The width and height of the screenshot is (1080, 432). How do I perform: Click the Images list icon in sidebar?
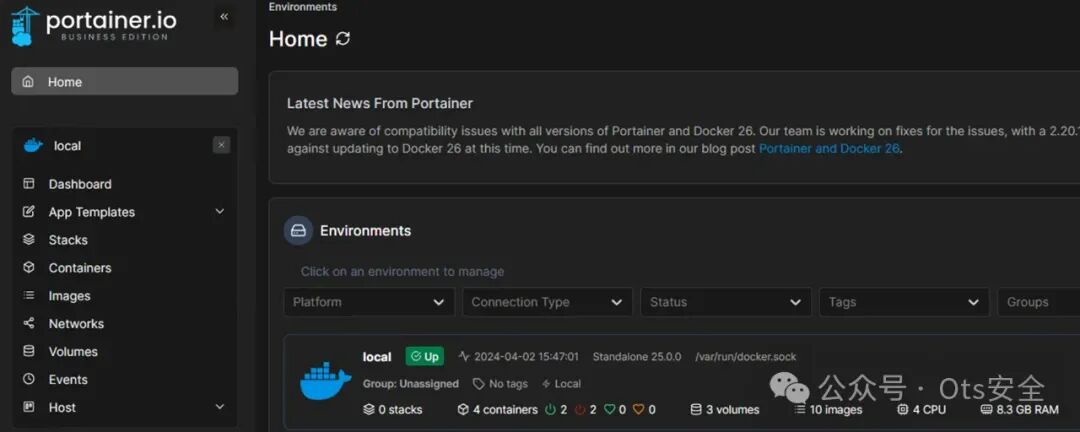tap(28, 296)
